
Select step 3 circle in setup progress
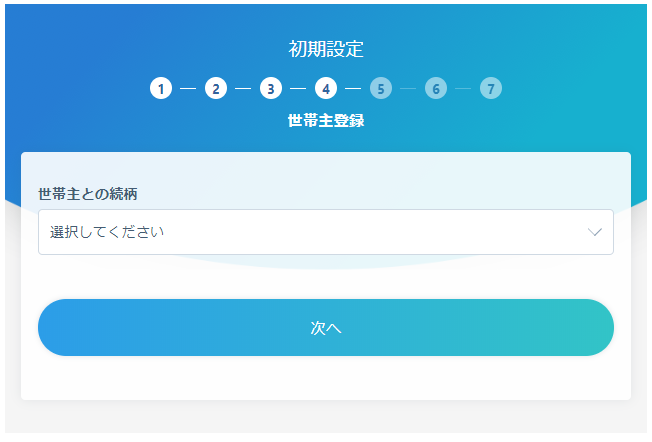coord(271,88)
